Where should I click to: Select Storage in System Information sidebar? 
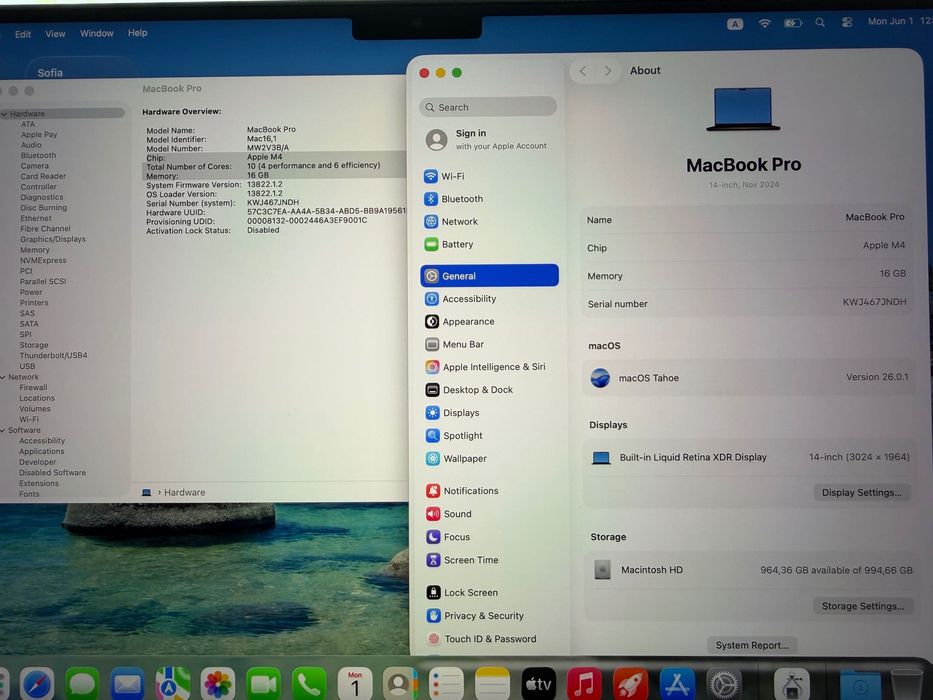pyautogui.click(x=34, y=345)
